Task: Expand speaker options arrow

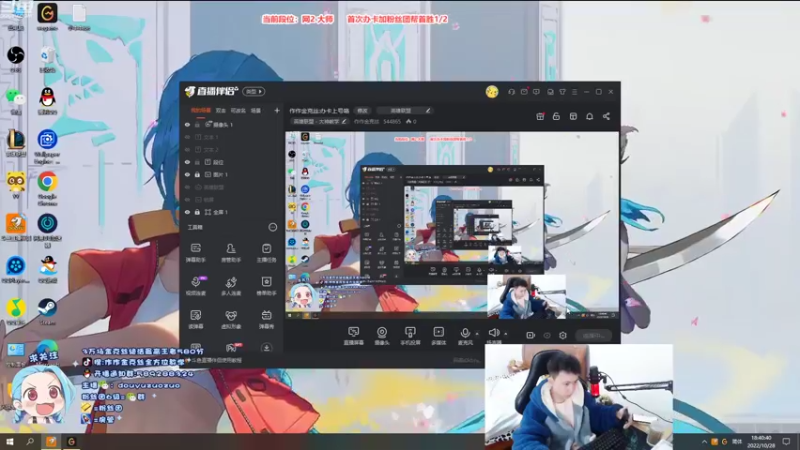Action: tap(506, 334)
